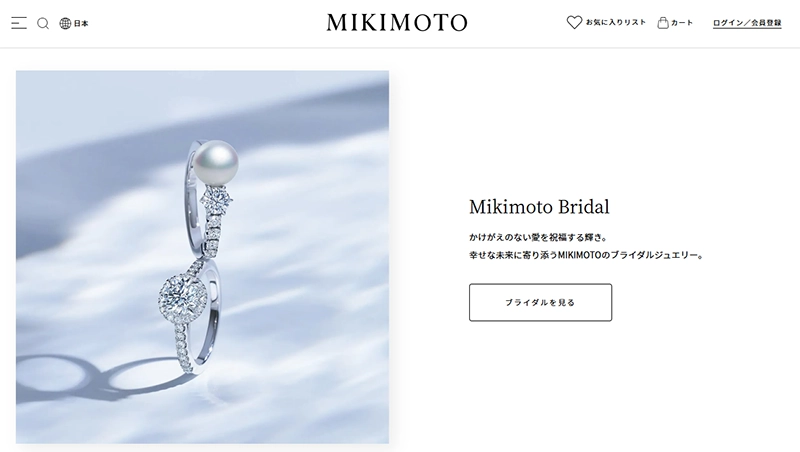Click the pearl on the upper ring
Image resolution: width=800 pixels, height=452 pixels.
(216, 159)
